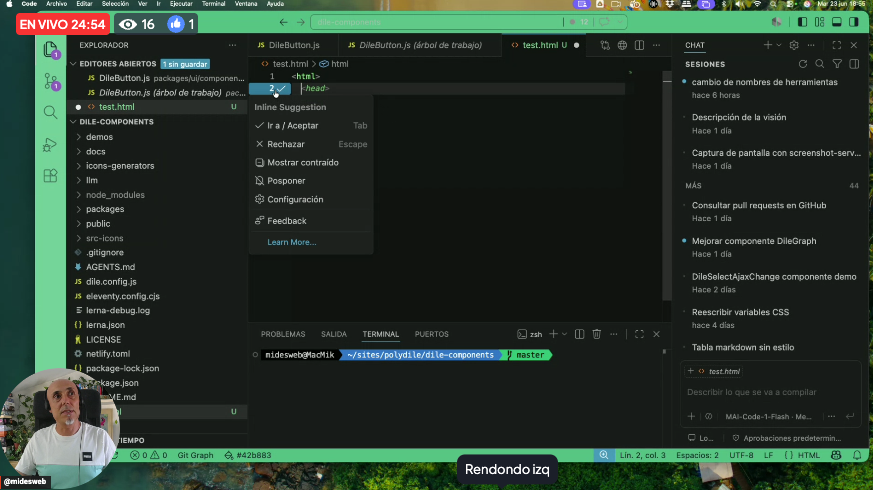Screen dimensions: 873x490
Task: Click Espacios: 2 indentation setting
Action: 697,455
